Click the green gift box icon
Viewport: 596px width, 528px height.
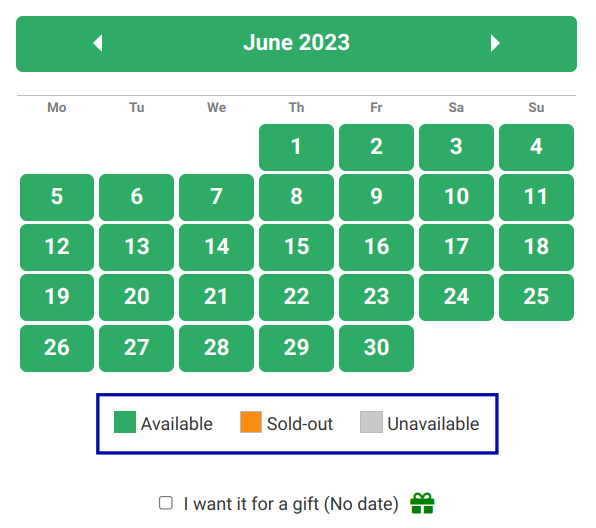(x=422, y=503)
